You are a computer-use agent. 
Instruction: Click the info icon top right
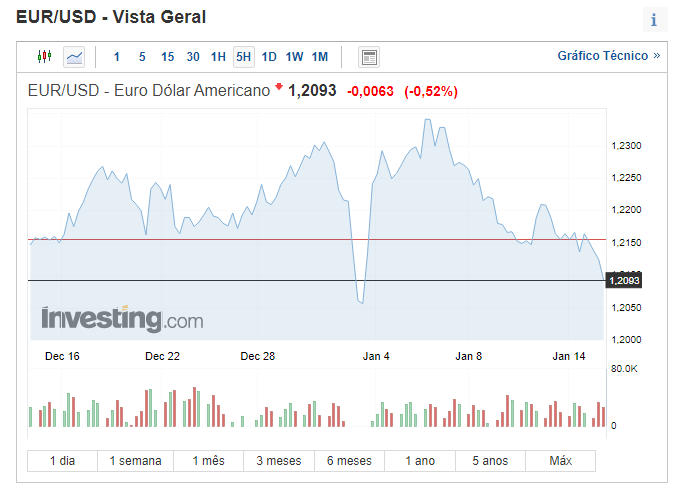654,19
